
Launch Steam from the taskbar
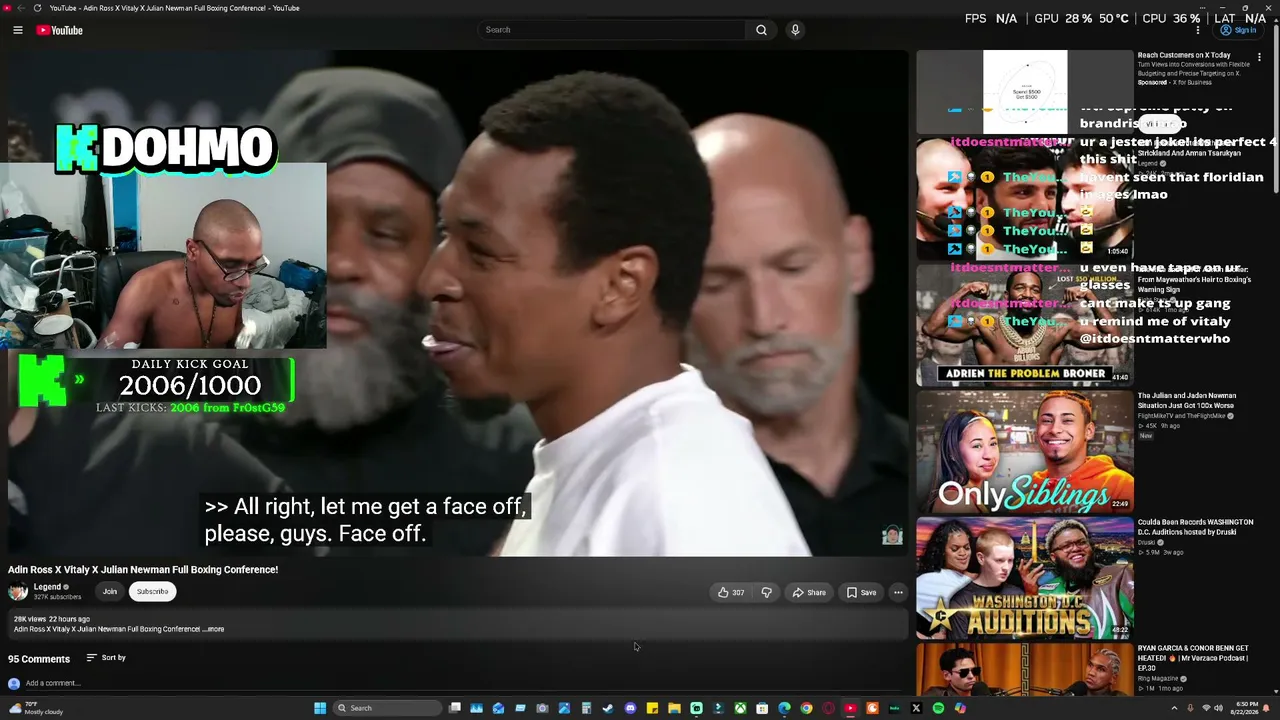[608, 708]
